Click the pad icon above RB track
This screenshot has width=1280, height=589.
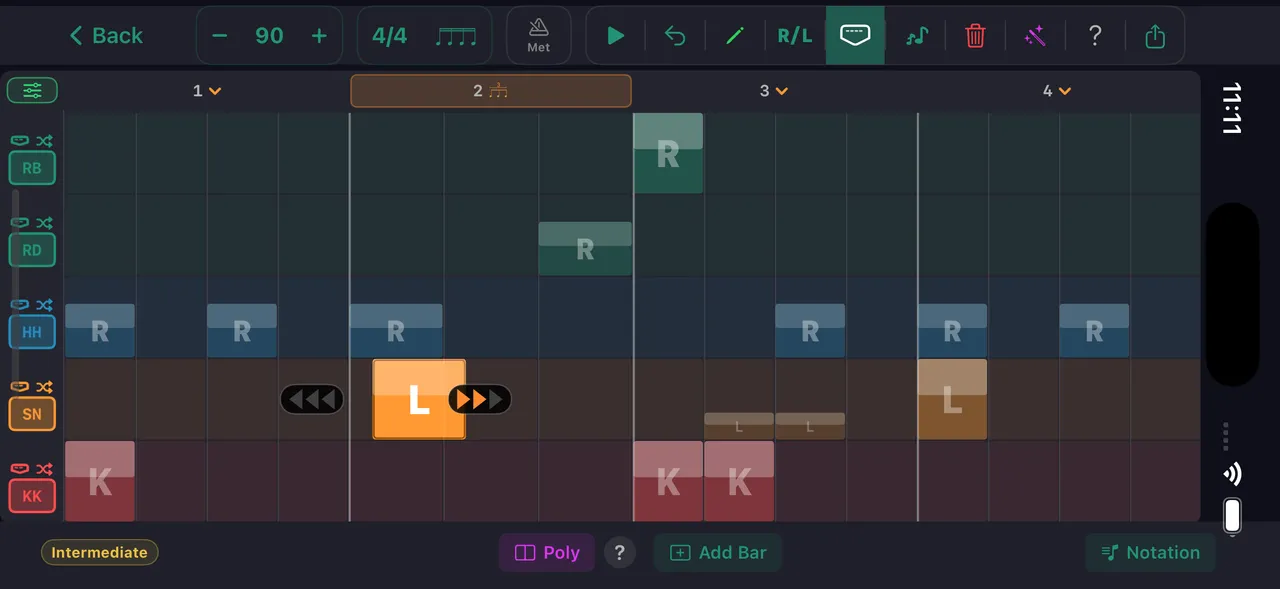[20, 141]
